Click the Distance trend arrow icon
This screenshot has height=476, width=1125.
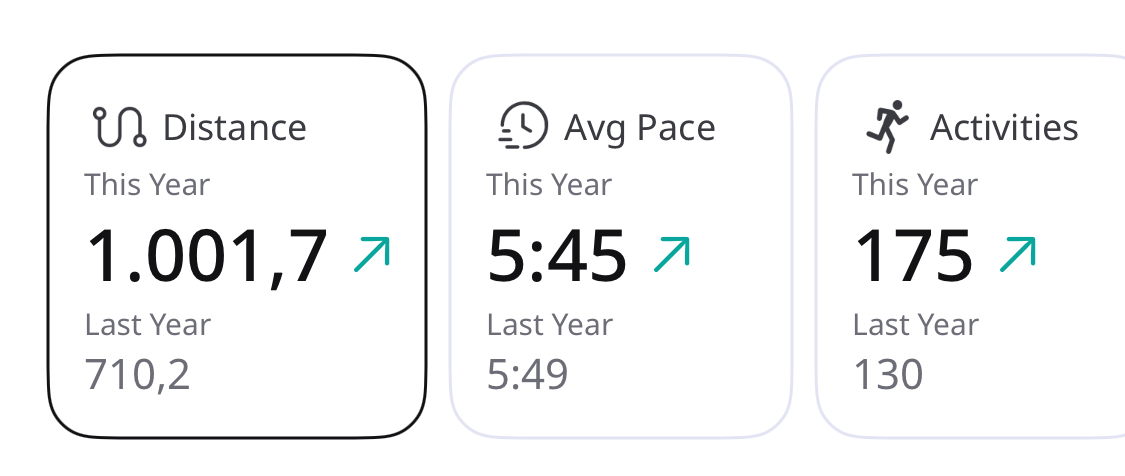(371, 255)
